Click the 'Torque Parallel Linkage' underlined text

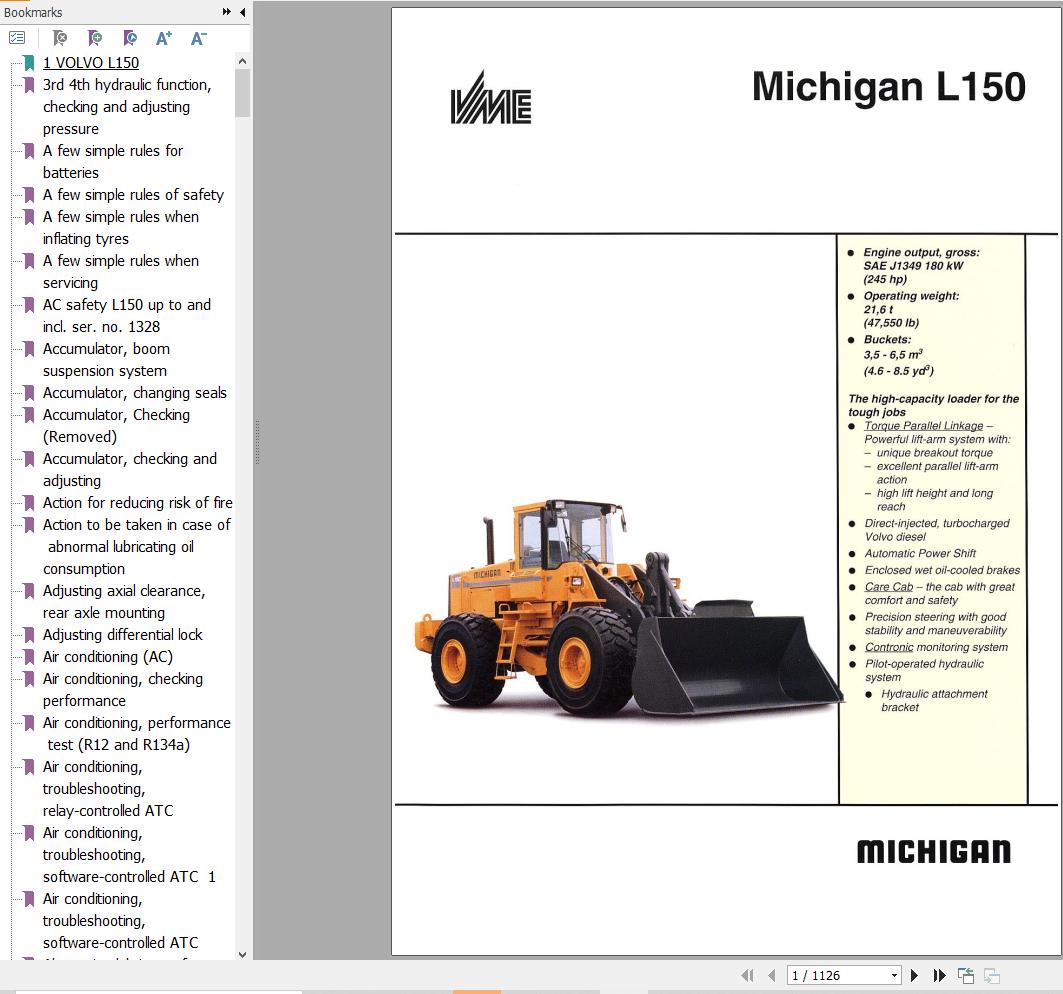pyautogui.click(x=923, y=425)
